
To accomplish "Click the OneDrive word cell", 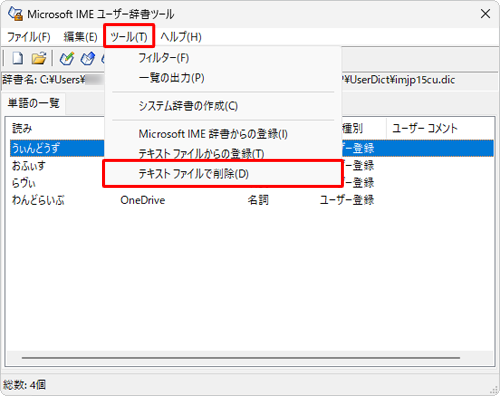I will pos(143,200).
